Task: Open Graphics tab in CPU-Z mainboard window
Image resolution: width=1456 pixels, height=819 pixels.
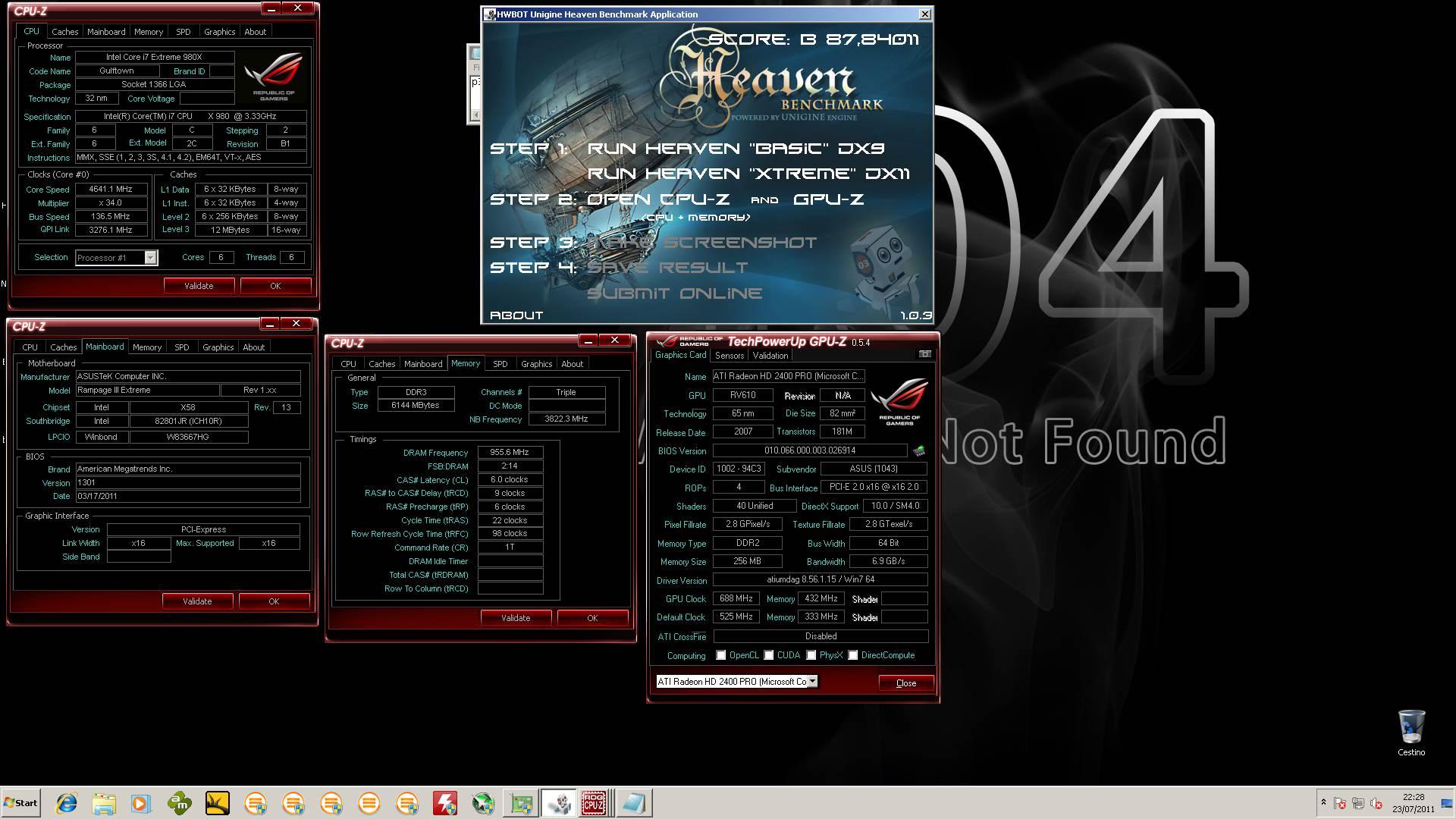Action: click(x=218, y=347)
